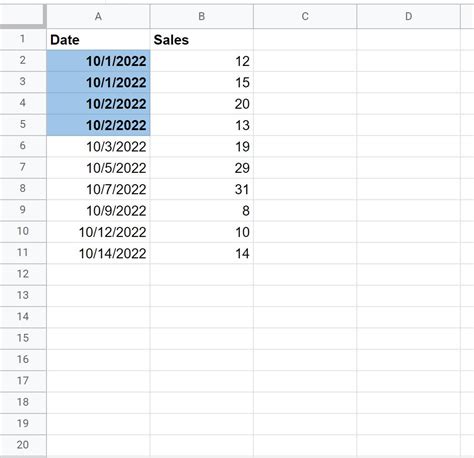
Task: Click the Date header cell
Action: tap(98, 40)
